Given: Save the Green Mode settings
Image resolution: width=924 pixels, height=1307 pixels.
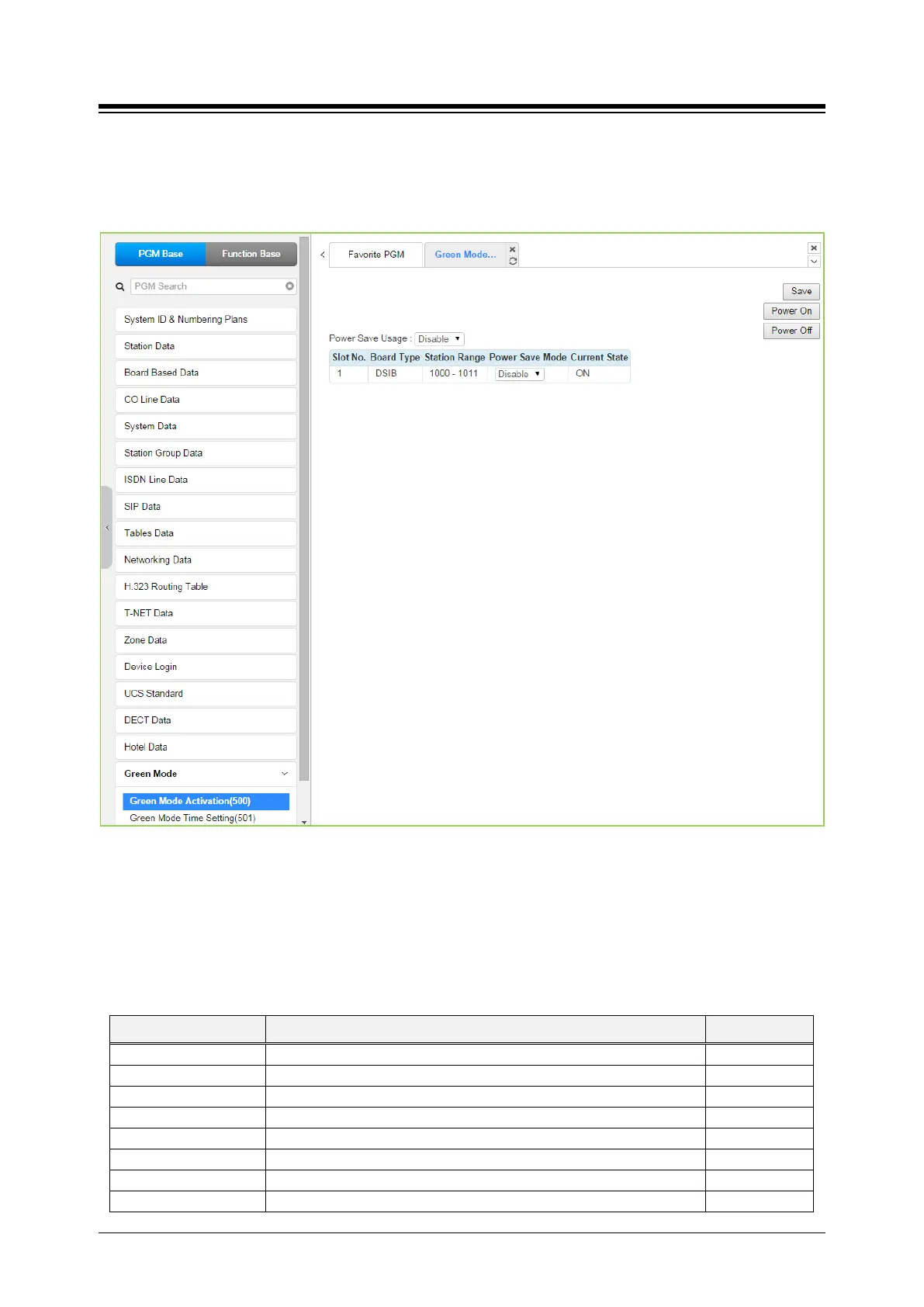Looking at the screenshot, I should [x=801, y=292].
